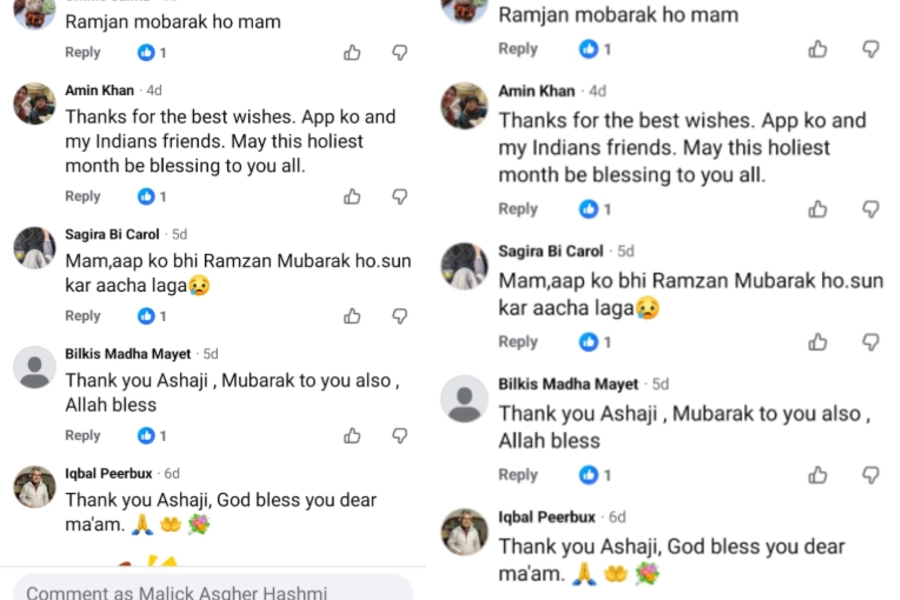Open Sagira Bi Carol's name link, left panel
Screen dimensions: 900x600
[114, 234]
